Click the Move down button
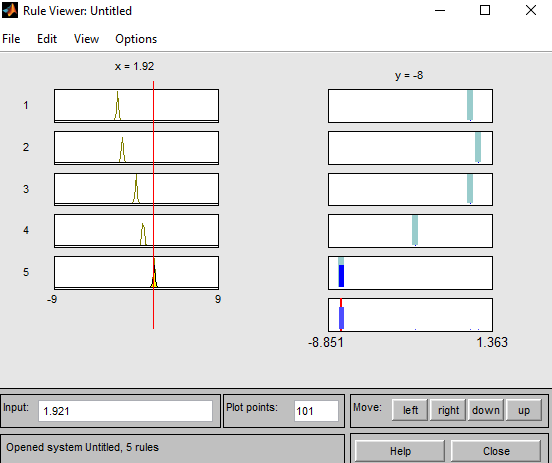The image size is (552, 463). pos(486,410)
